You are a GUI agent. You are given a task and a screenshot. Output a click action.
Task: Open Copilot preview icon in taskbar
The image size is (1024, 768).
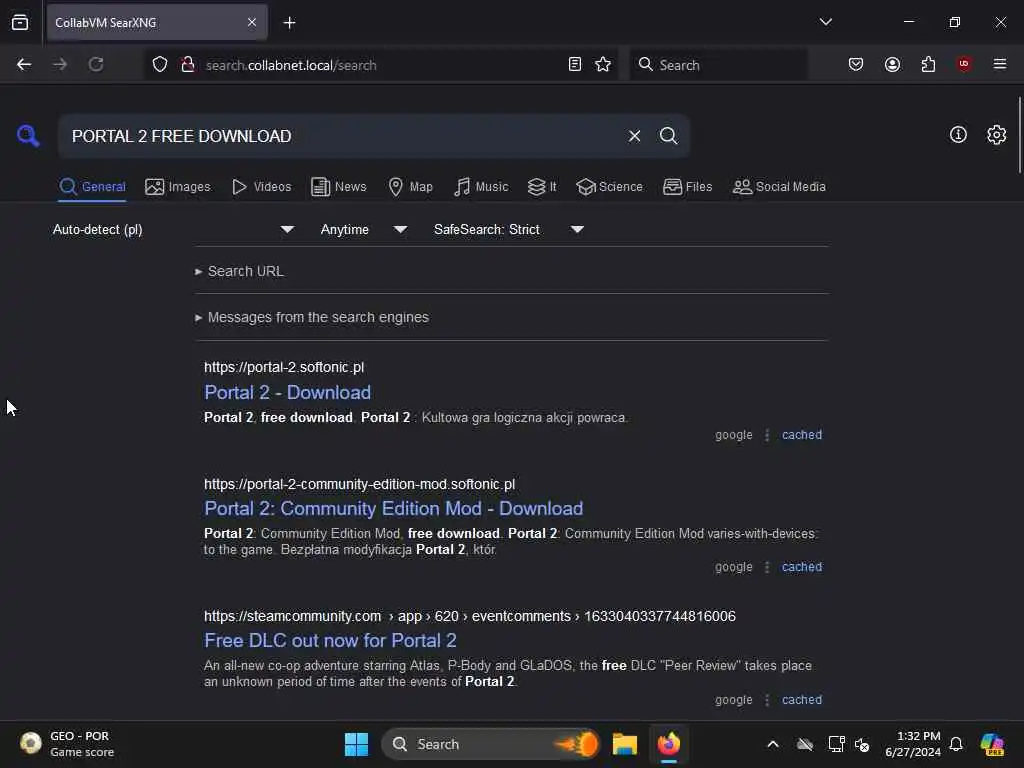point(992,744)
